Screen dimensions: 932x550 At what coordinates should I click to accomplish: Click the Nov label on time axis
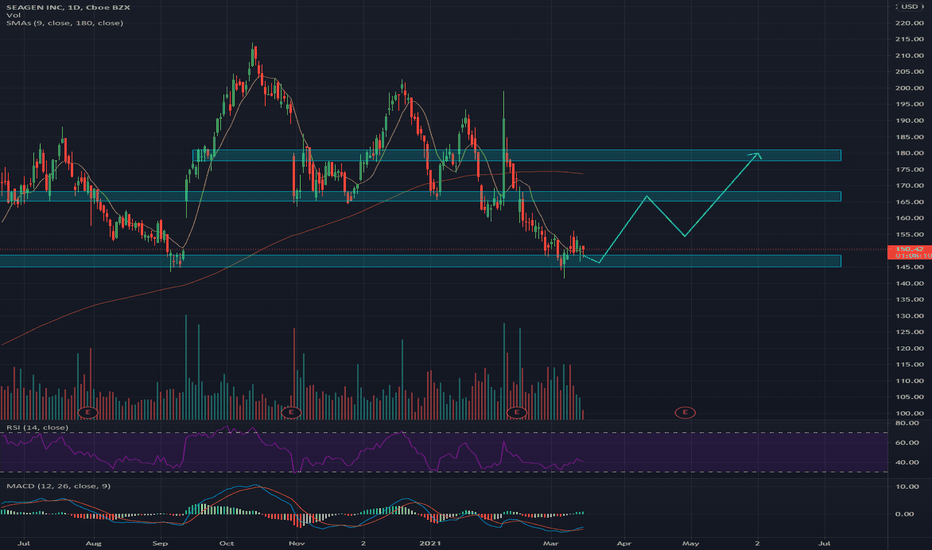tap(296, 543)
